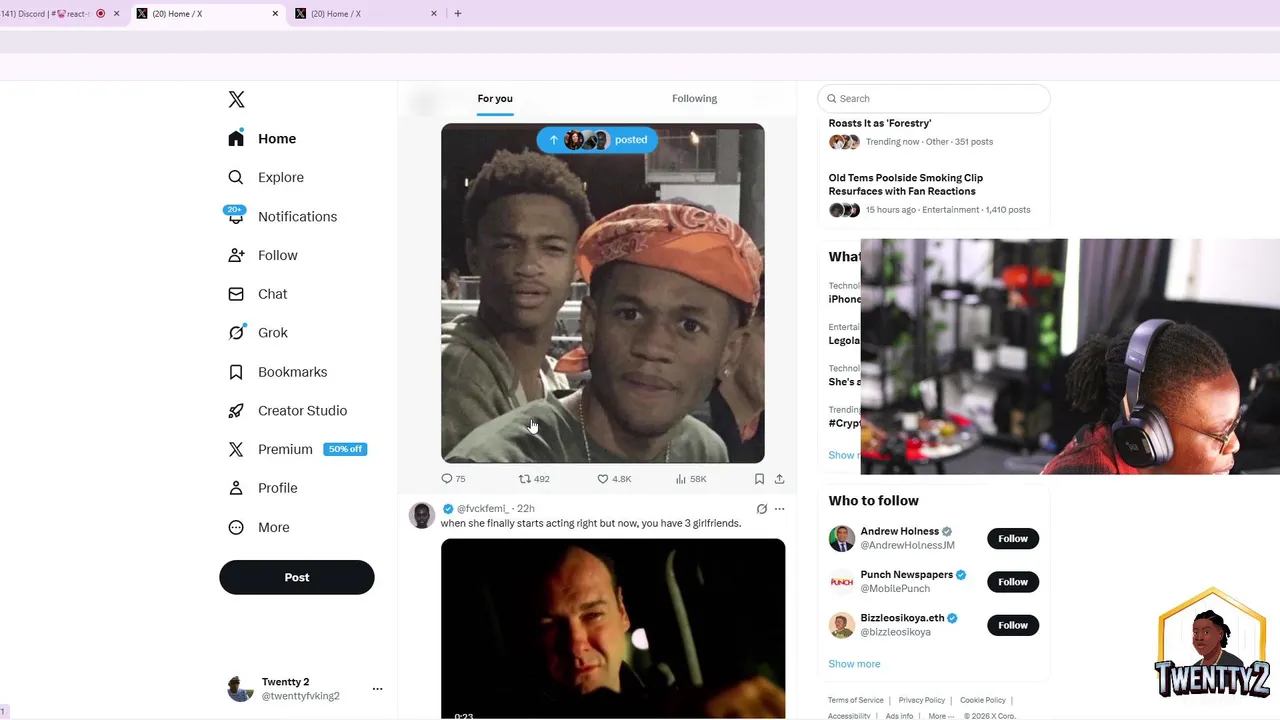Click the '22h' timestamp on @fvckfemi_ post
The height and width of the screenshot is (720, 1280).
pos(525,509)
